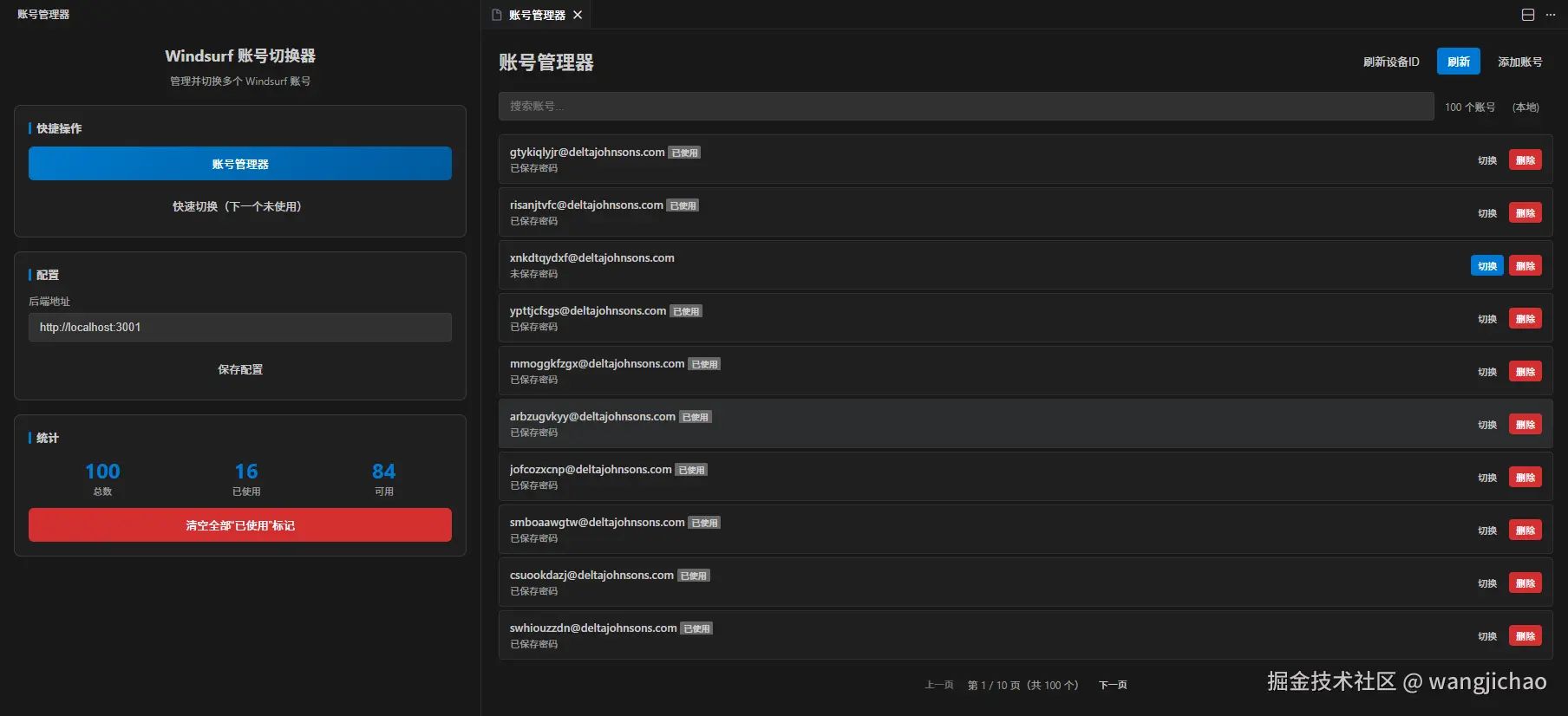
Task: Close the 账号管理器 editor tab
Action: tap(578, 15)
